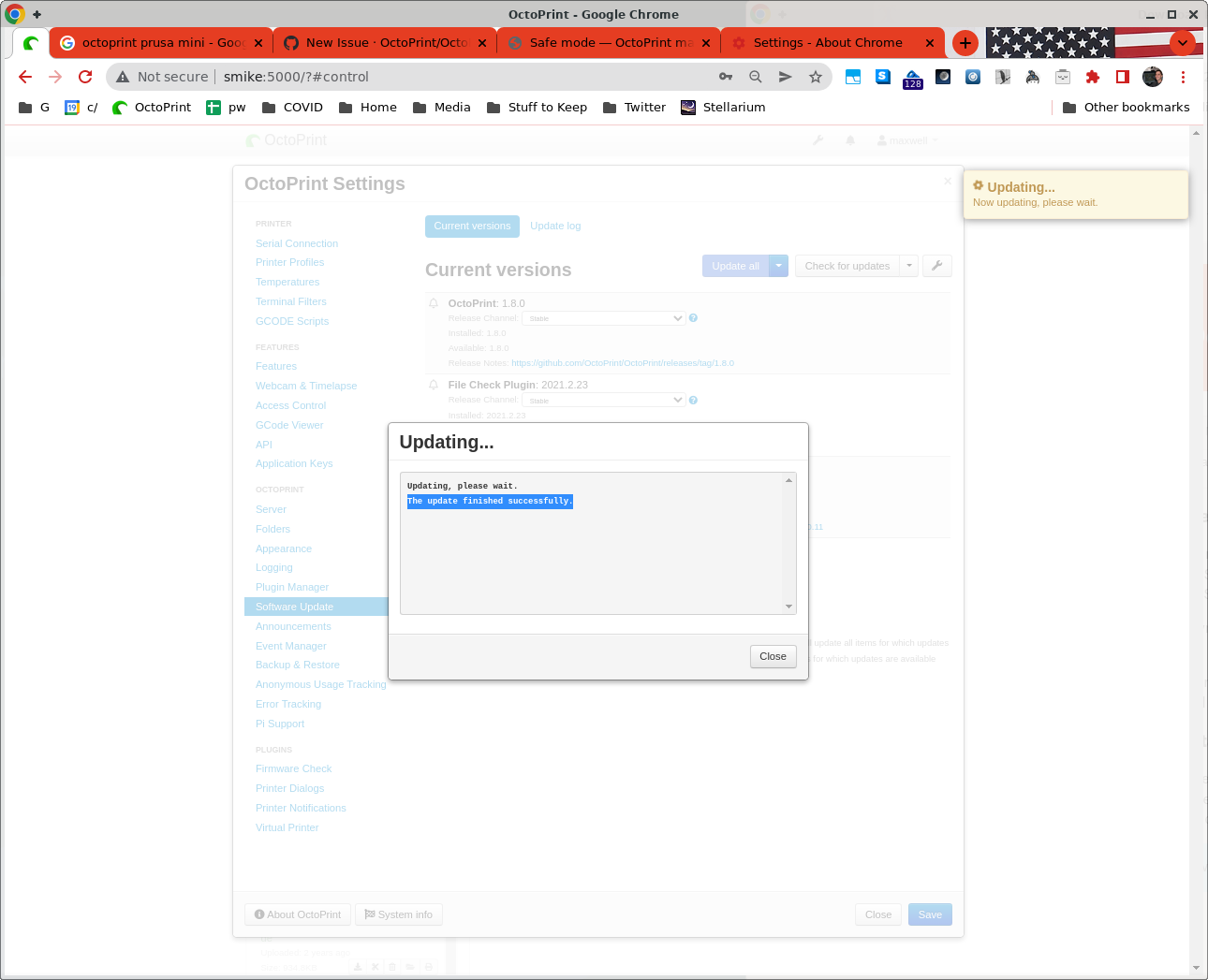This screenshot has height=980, width=1208.
Task: Click the extension icon showing the 128 badge
Action: coord(913,79)
